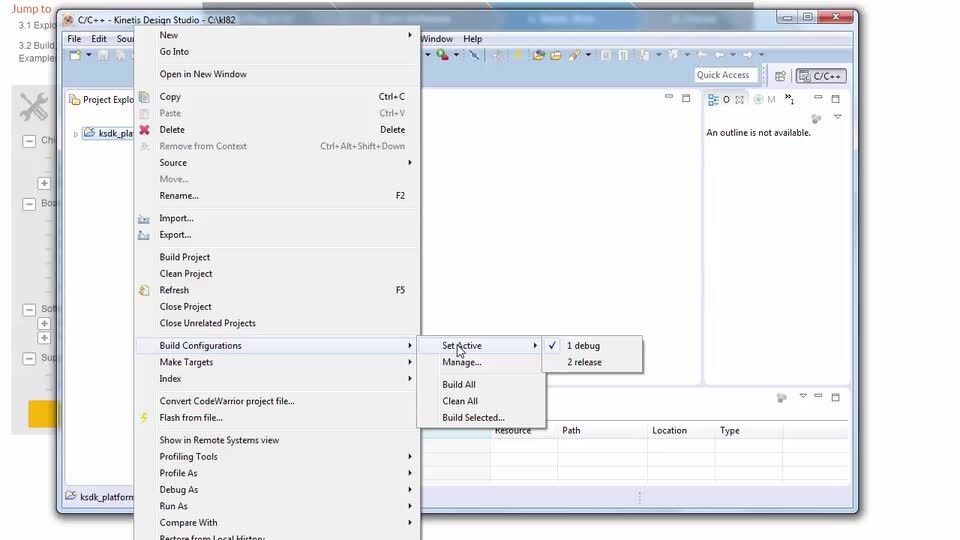Screen dimensions: 960x540
Task: Switch to the C/C++ perspective button
Action: 821,76
